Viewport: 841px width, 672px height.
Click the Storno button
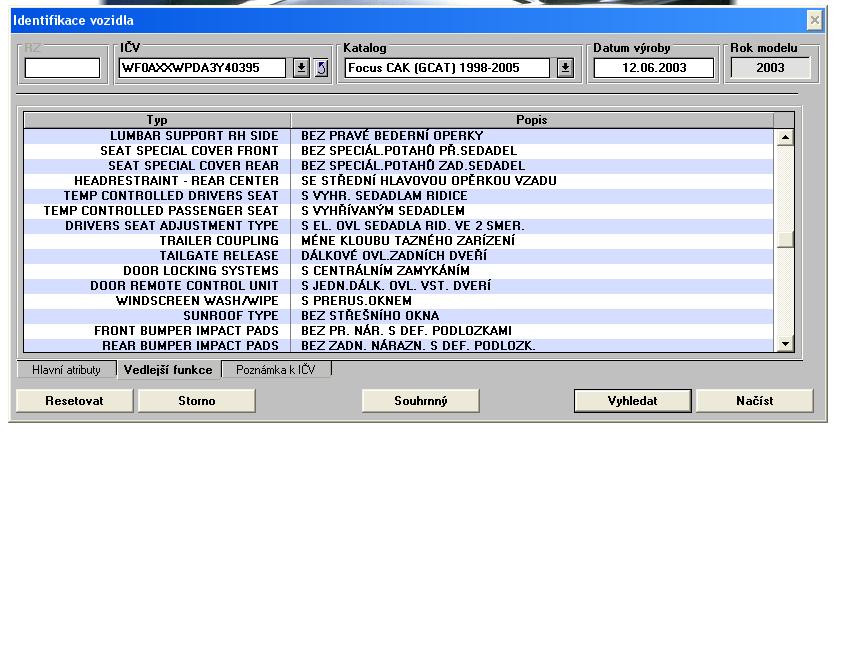[196, 401]
